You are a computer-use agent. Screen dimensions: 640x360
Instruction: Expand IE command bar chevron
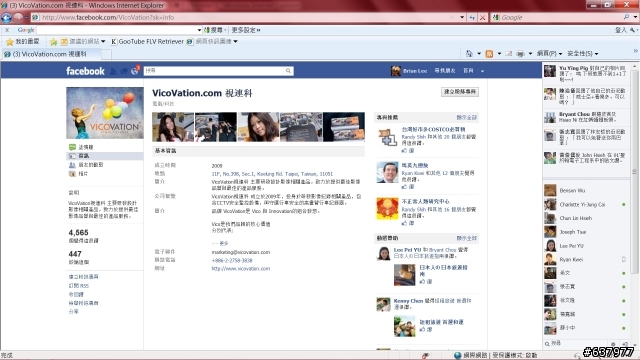pyautogui.click(x=636, y=51)
